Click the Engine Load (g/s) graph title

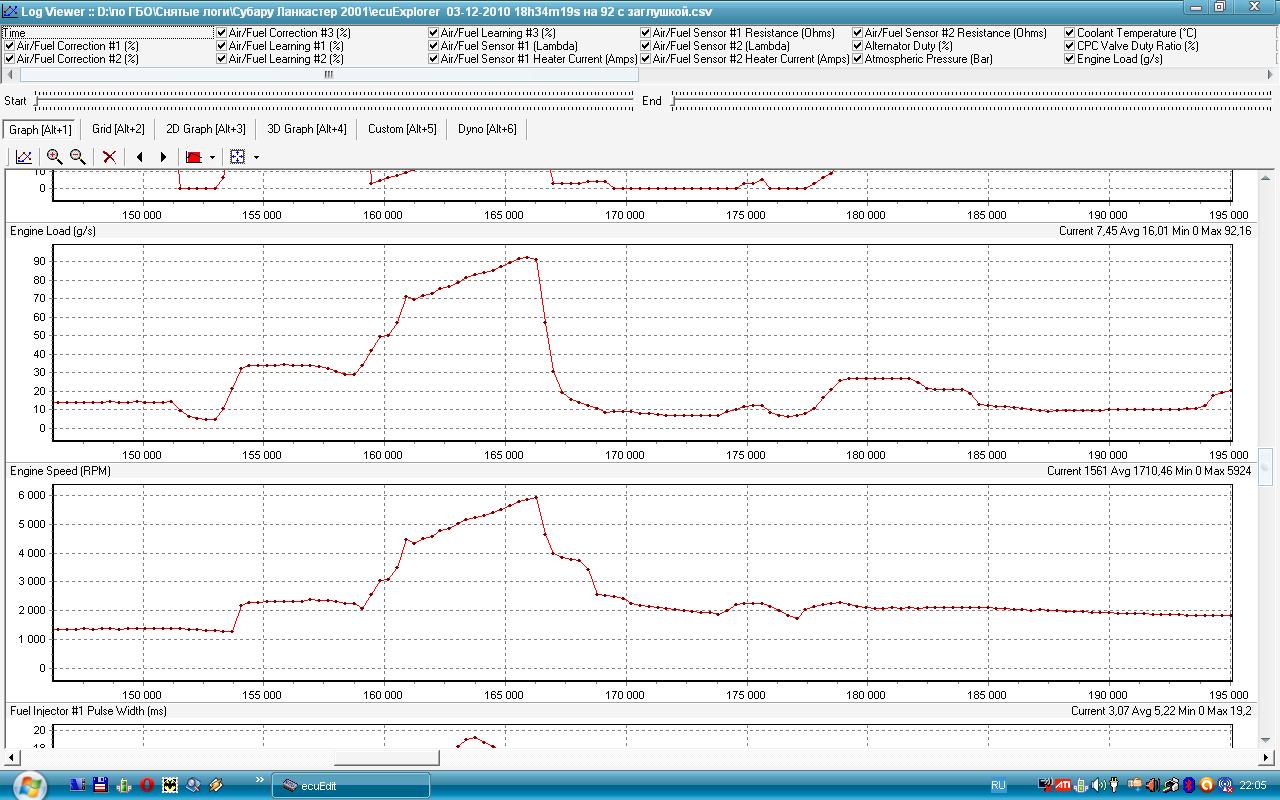[53, 231]
